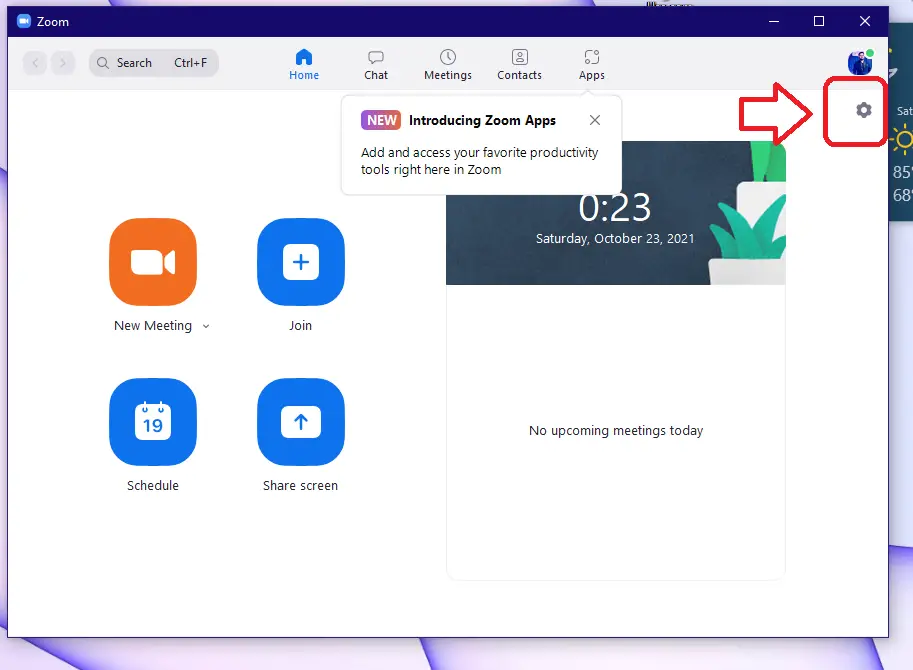Start a New Meeting with the orange camera button
Image resolution: width=913 pixels, height=670 pixels.
point(153,262)
